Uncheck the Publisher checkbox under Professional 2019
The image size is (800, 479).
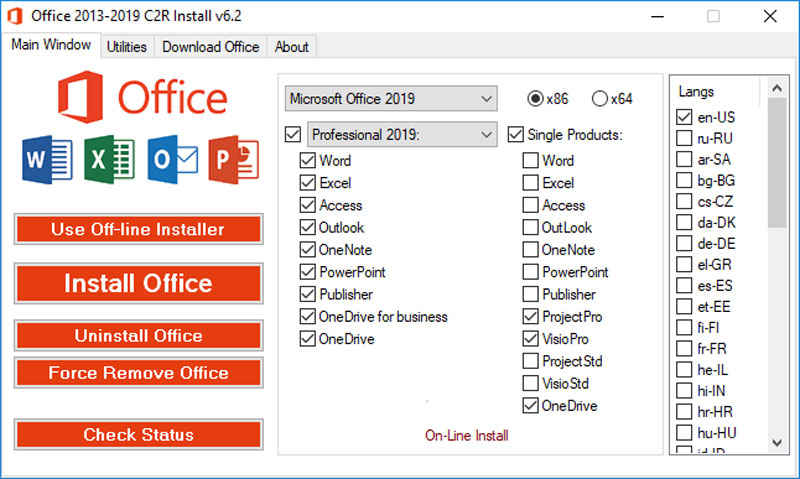click(x=308, y=295)
